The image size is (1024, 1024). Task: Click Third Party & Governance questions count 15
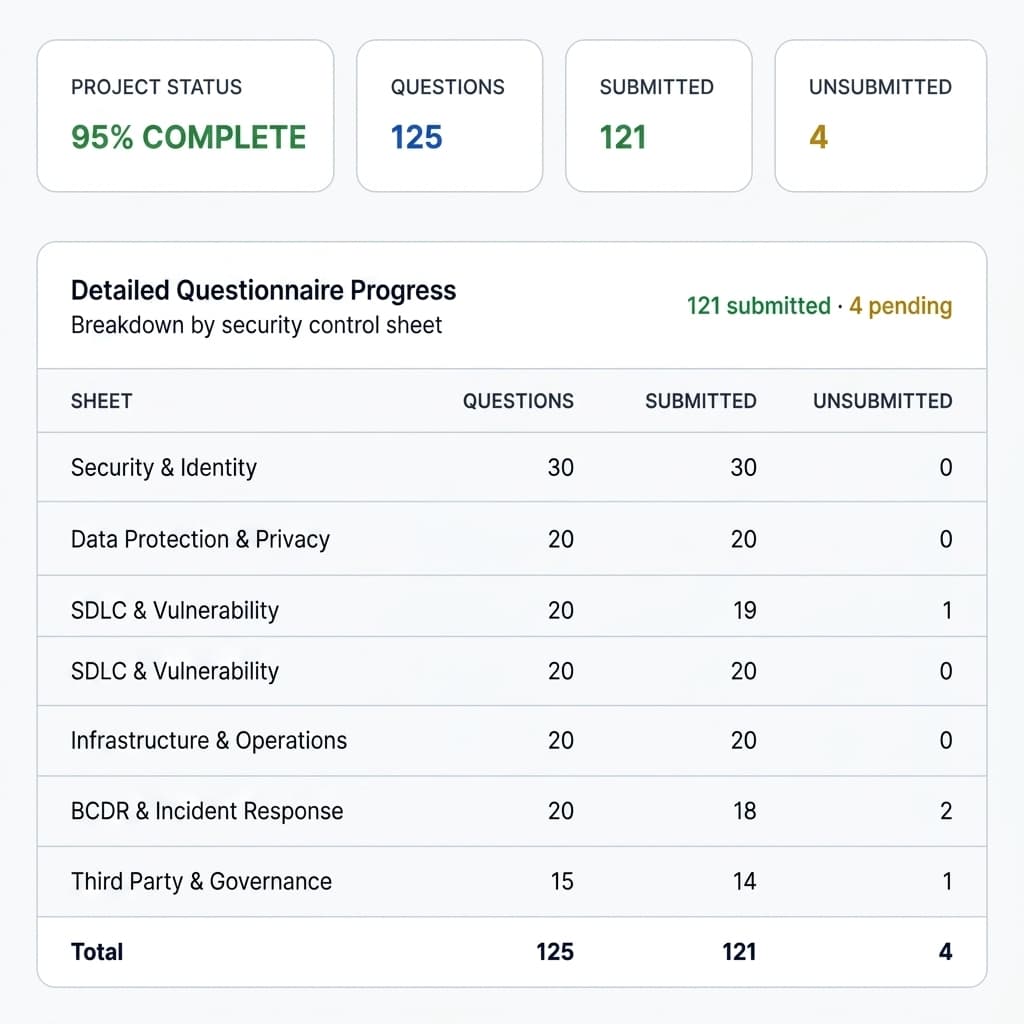562,882
